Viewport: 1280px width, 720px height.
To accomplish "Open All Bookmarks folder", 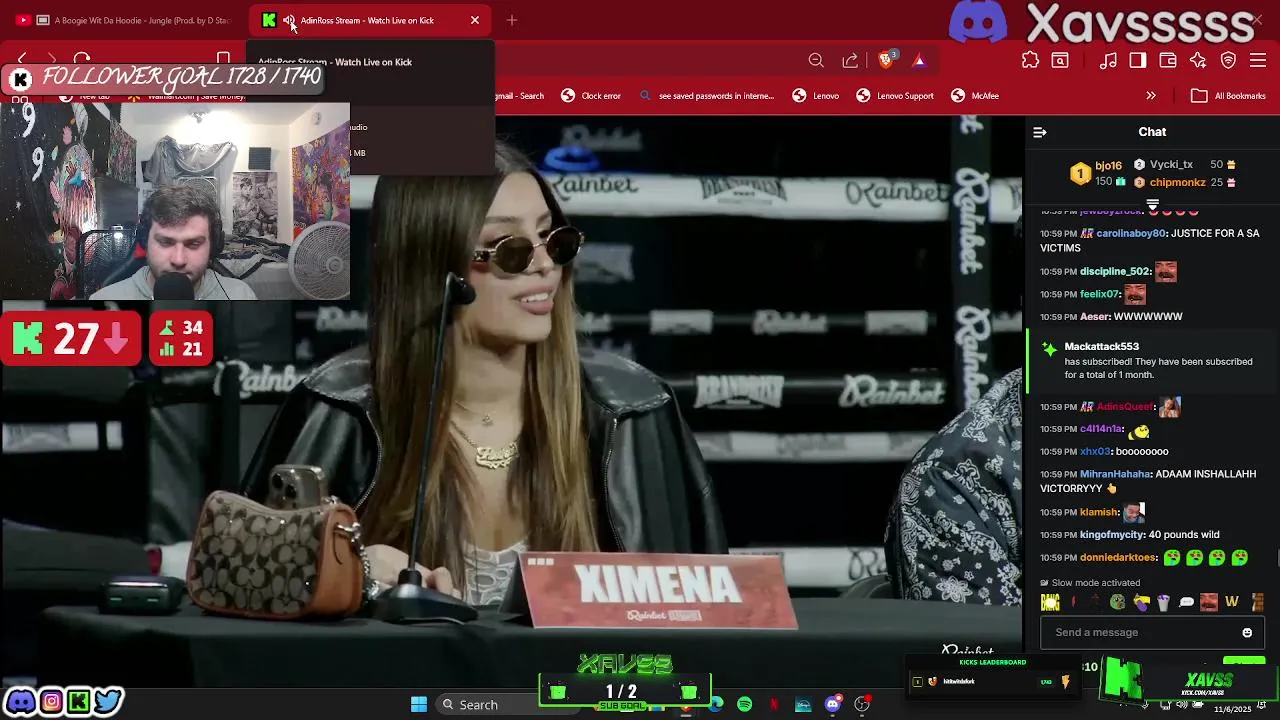I will tap(1229, 96).
